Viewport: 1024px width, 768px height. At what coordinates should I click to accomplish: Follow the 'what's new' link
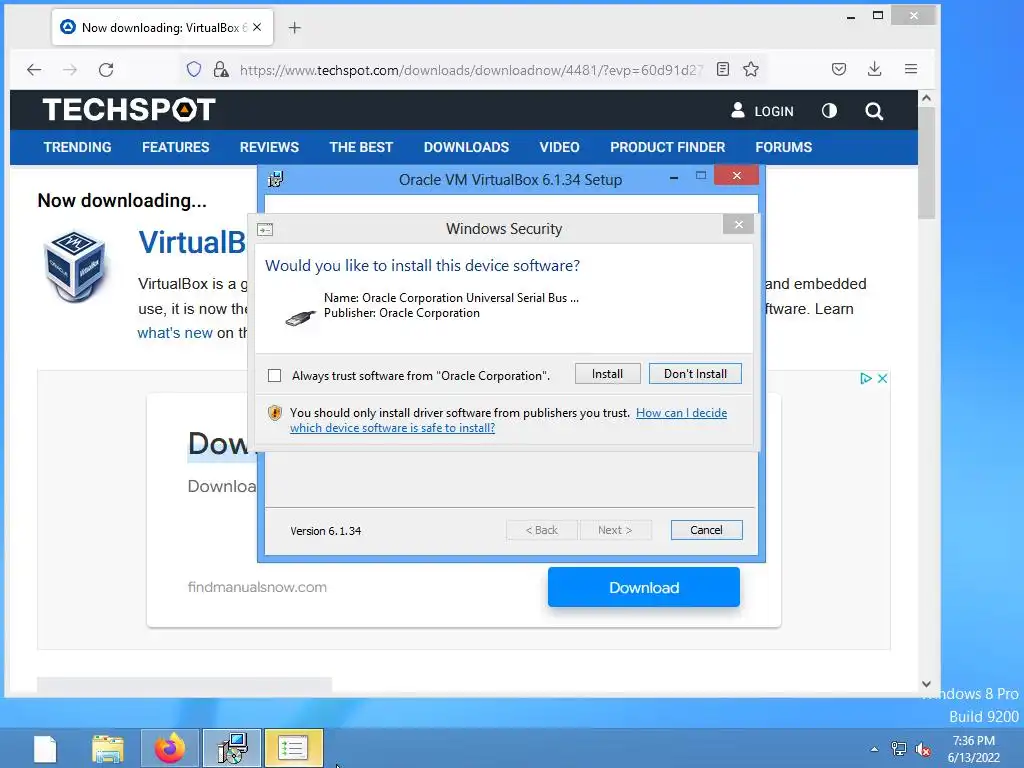(x=175, y=332)
